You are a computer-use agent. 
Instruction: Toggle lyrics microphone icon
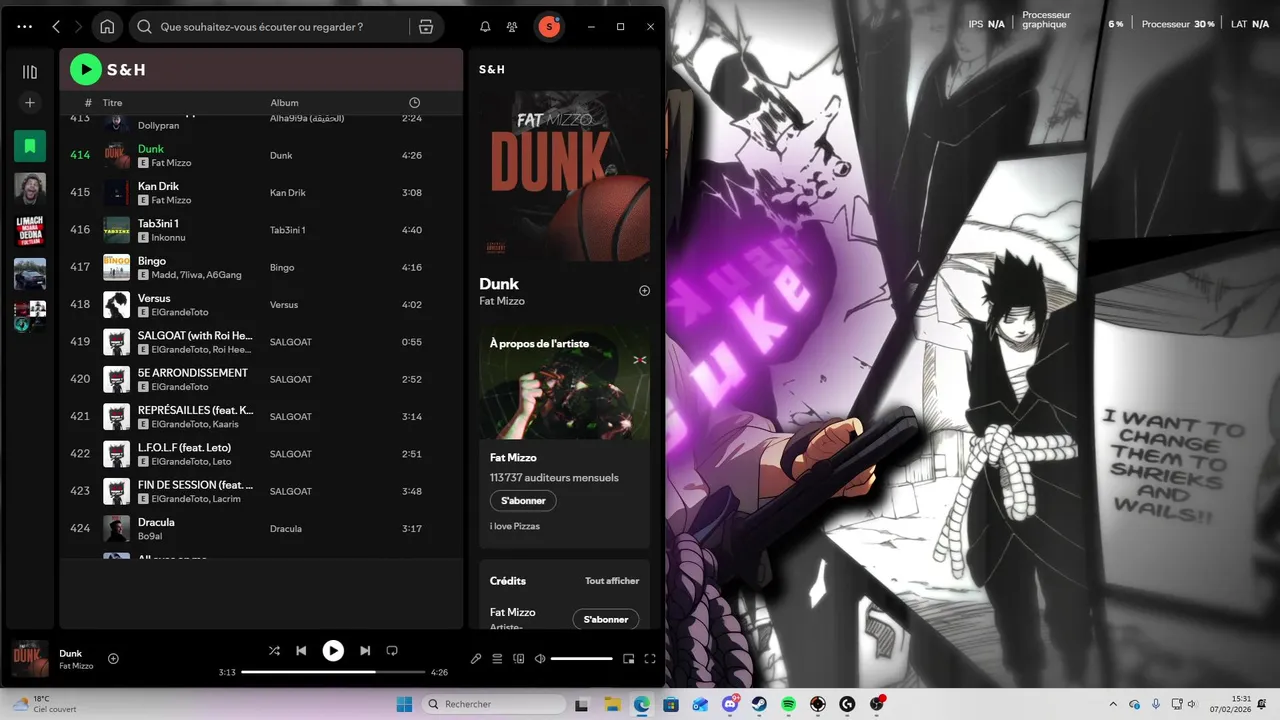click(476, 658)
